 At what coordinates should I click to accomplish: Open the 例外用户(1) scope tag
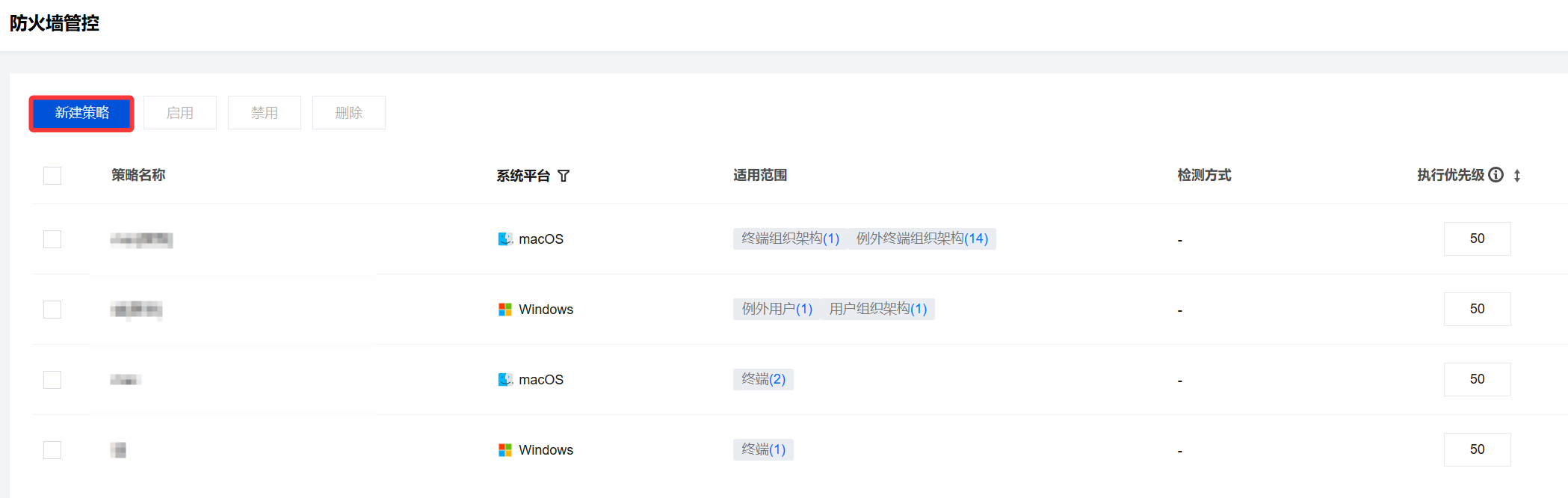tap(777, 309)
